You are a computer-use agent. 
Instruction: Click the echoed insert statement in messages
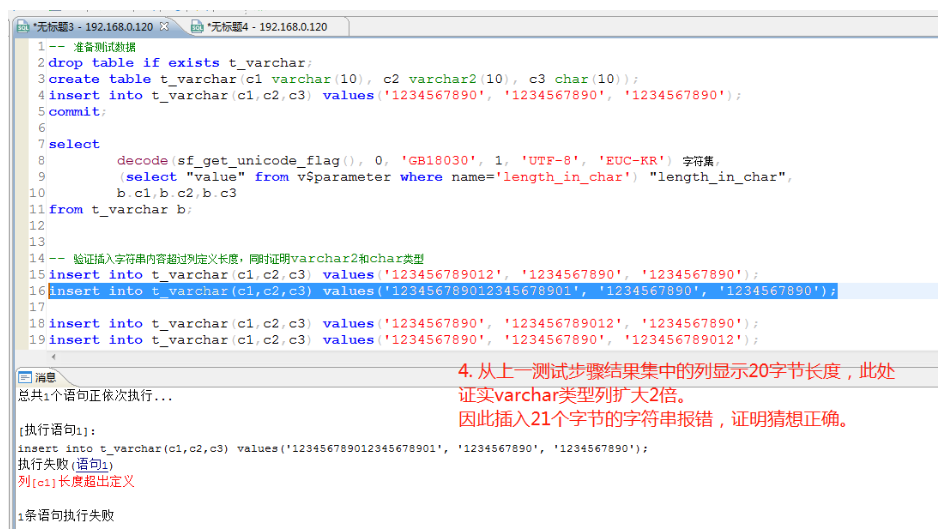point(333,449)
